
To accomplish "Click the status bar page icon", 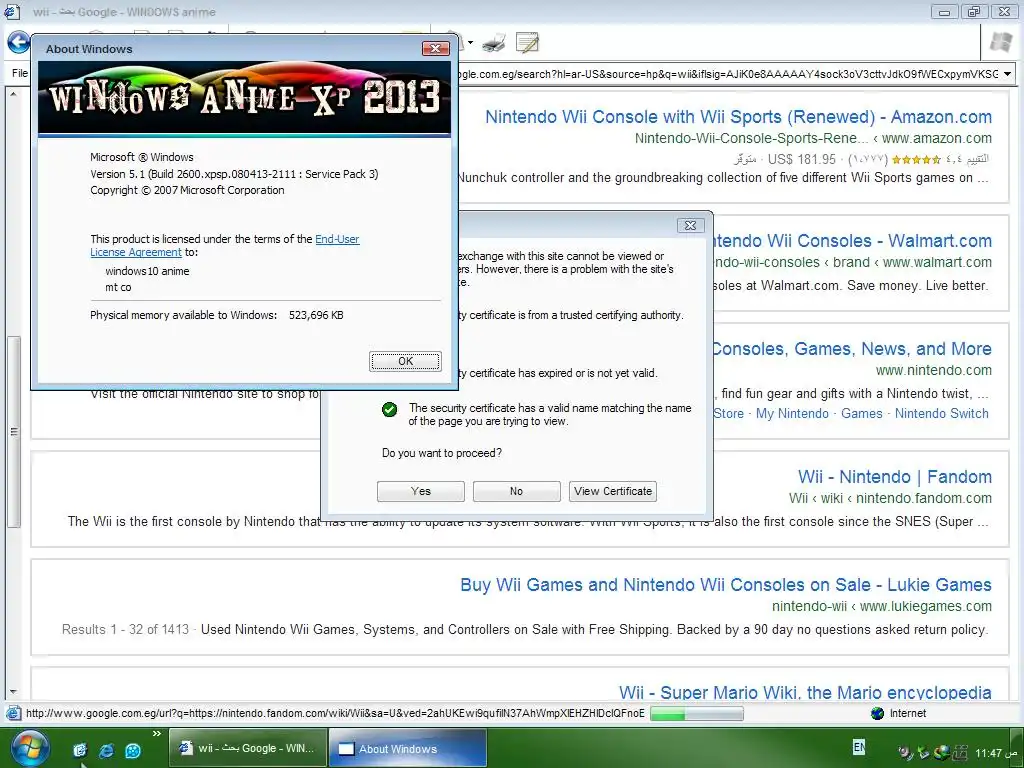I will click(12, 713).
